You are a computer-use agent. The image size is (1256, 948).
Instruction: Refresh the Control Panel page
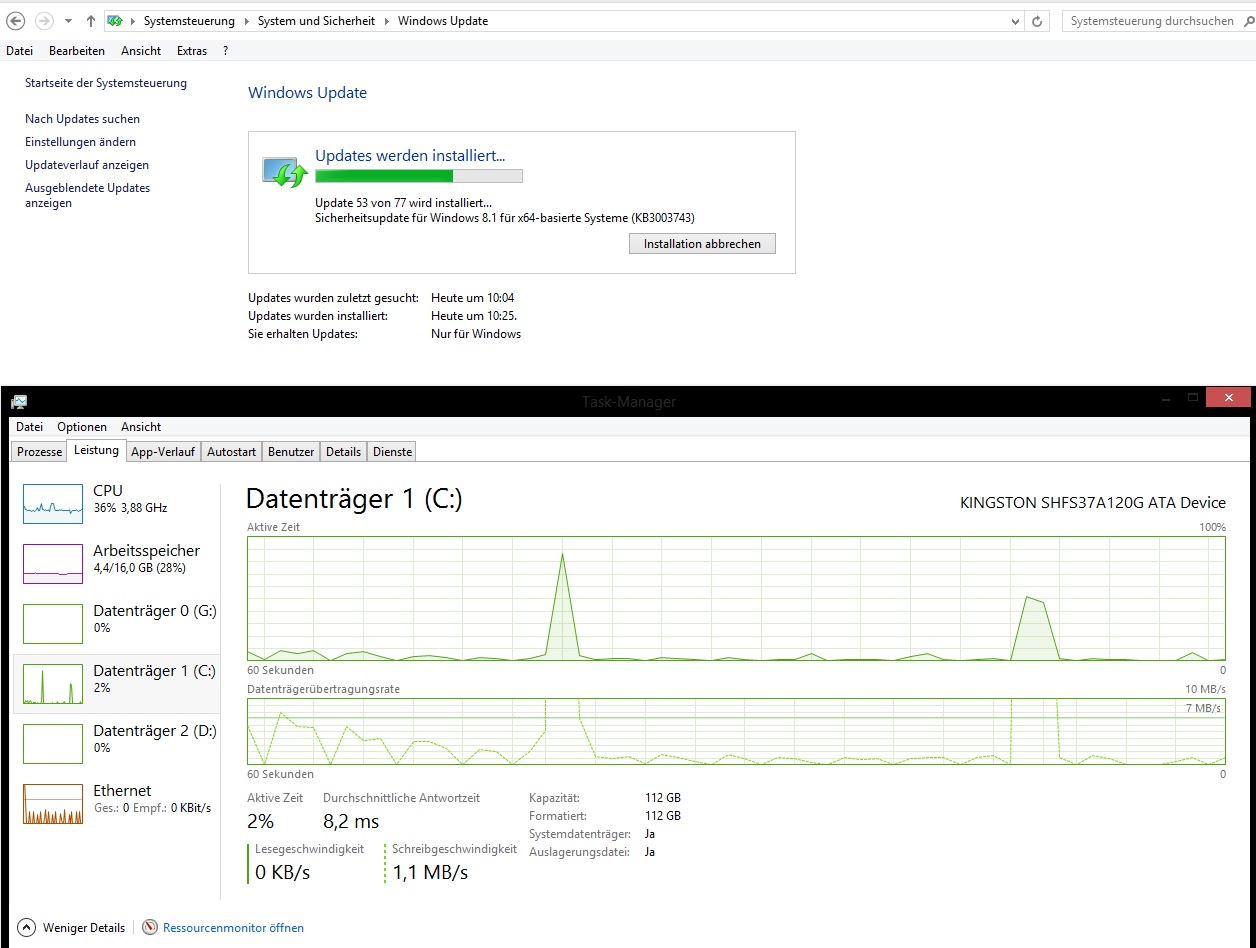coord(1039,21)
